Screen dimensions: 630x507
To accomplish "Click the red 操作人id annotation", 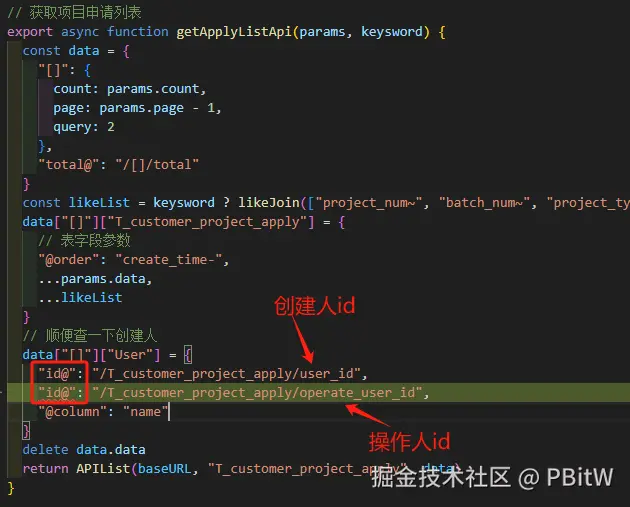I will (410, 442).
